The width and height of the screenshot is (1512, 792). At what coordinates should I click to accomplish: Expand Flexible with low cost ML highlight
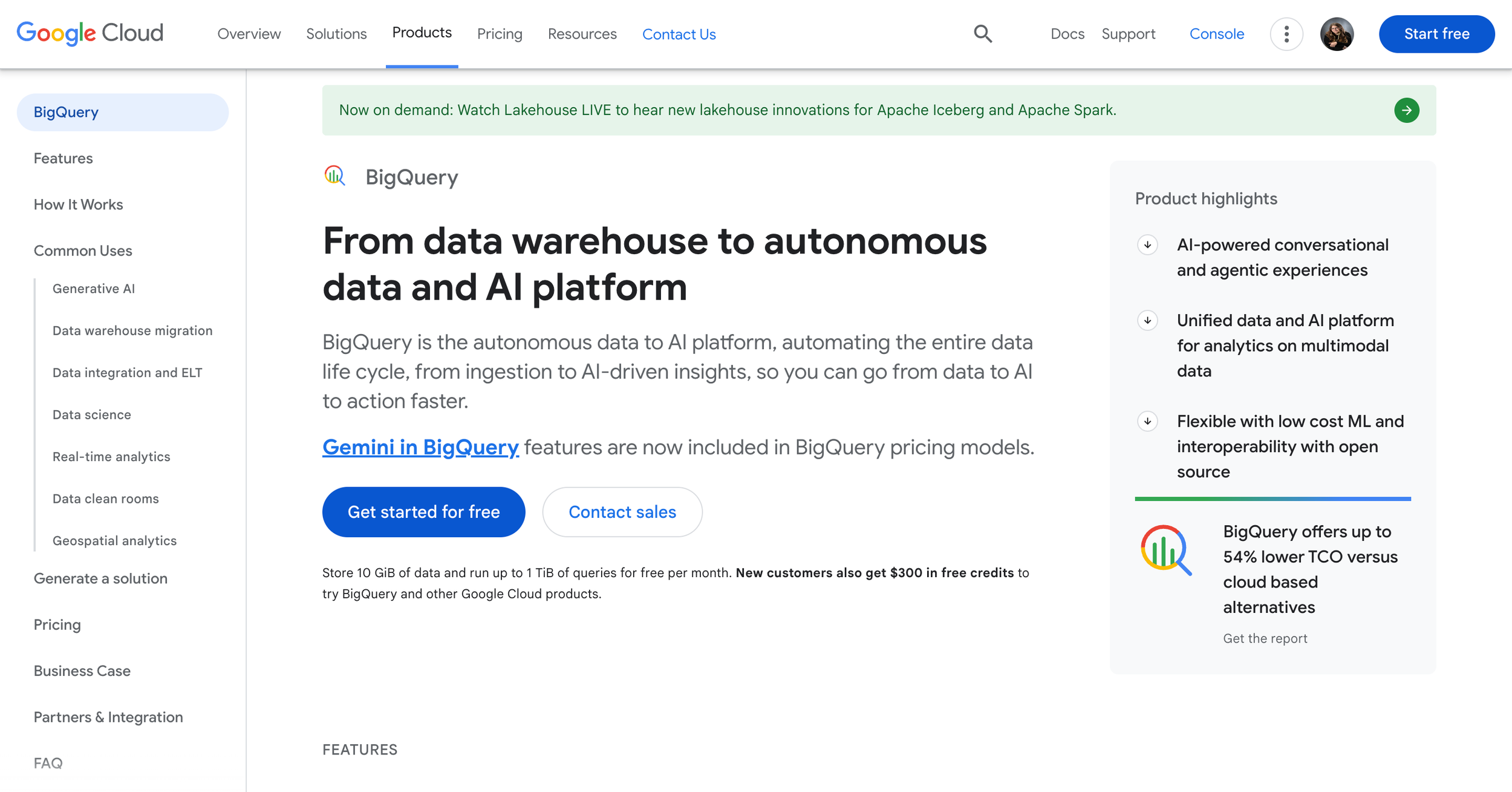click(x=1147, y=421)
